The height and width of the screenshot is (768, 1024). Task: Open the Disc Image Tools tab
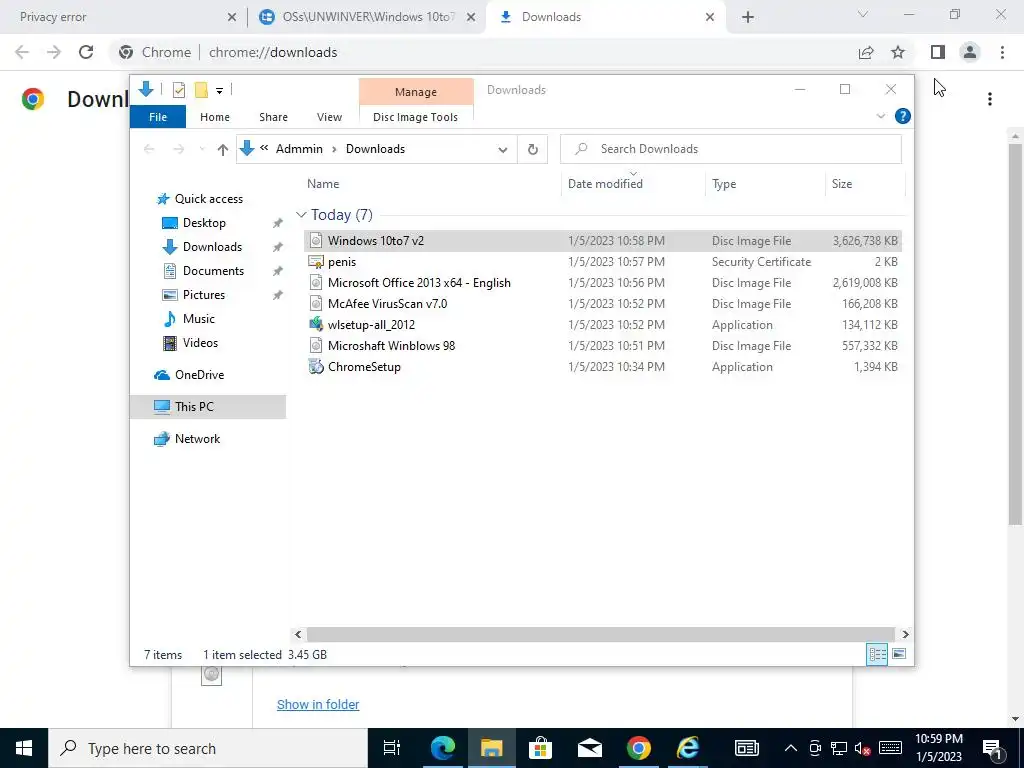[x=415, y=117]
